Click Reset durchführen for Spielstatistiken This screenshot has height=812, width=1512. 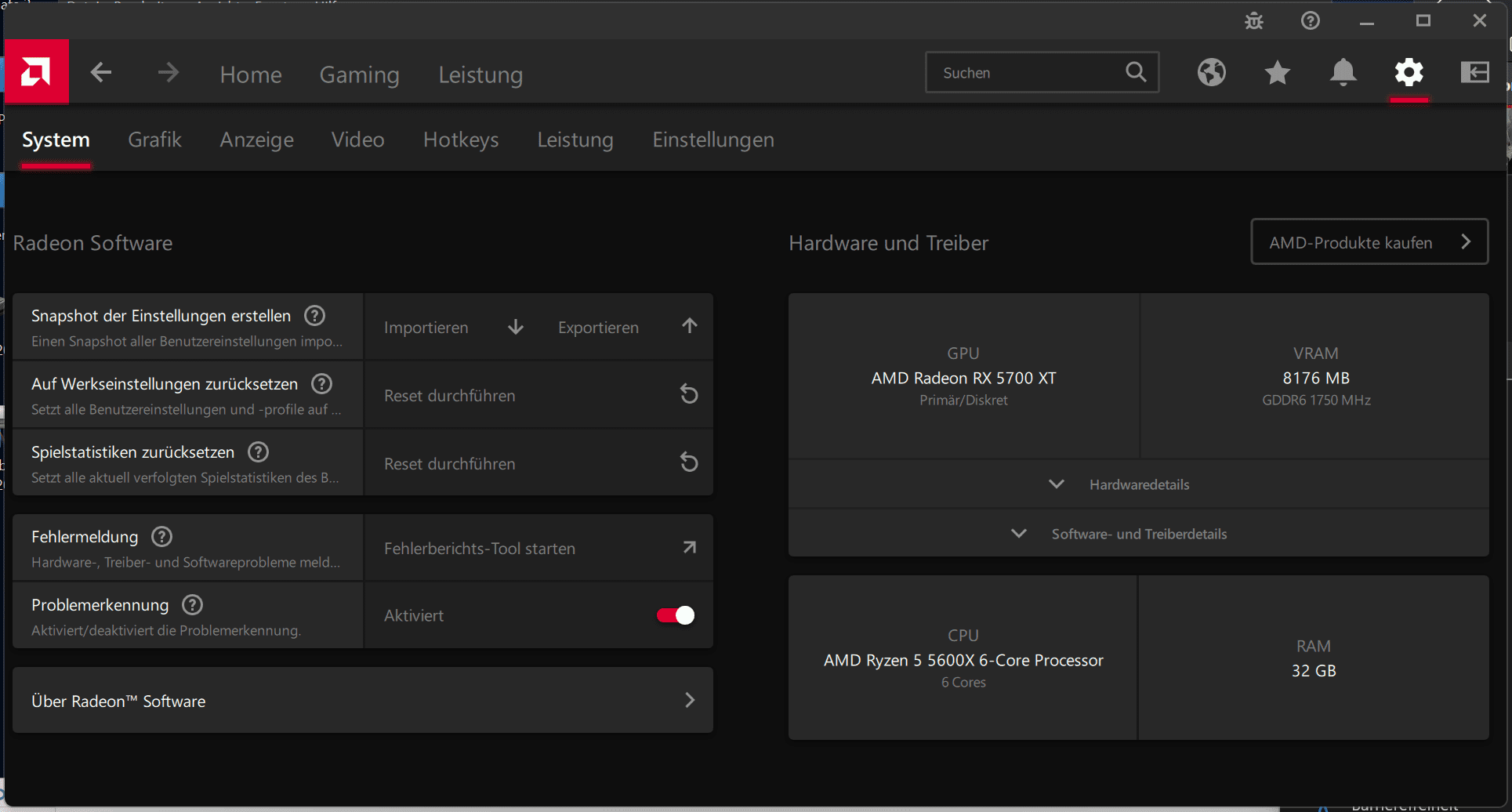pos(449,463)
